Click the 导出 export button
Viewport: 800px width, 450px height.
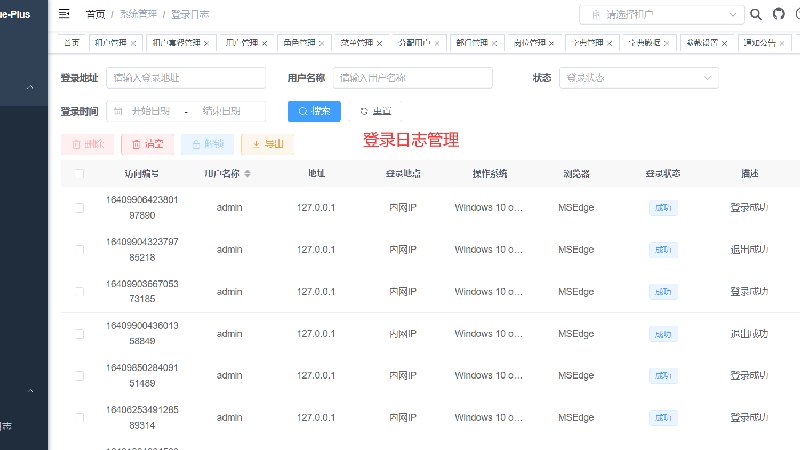268,144
